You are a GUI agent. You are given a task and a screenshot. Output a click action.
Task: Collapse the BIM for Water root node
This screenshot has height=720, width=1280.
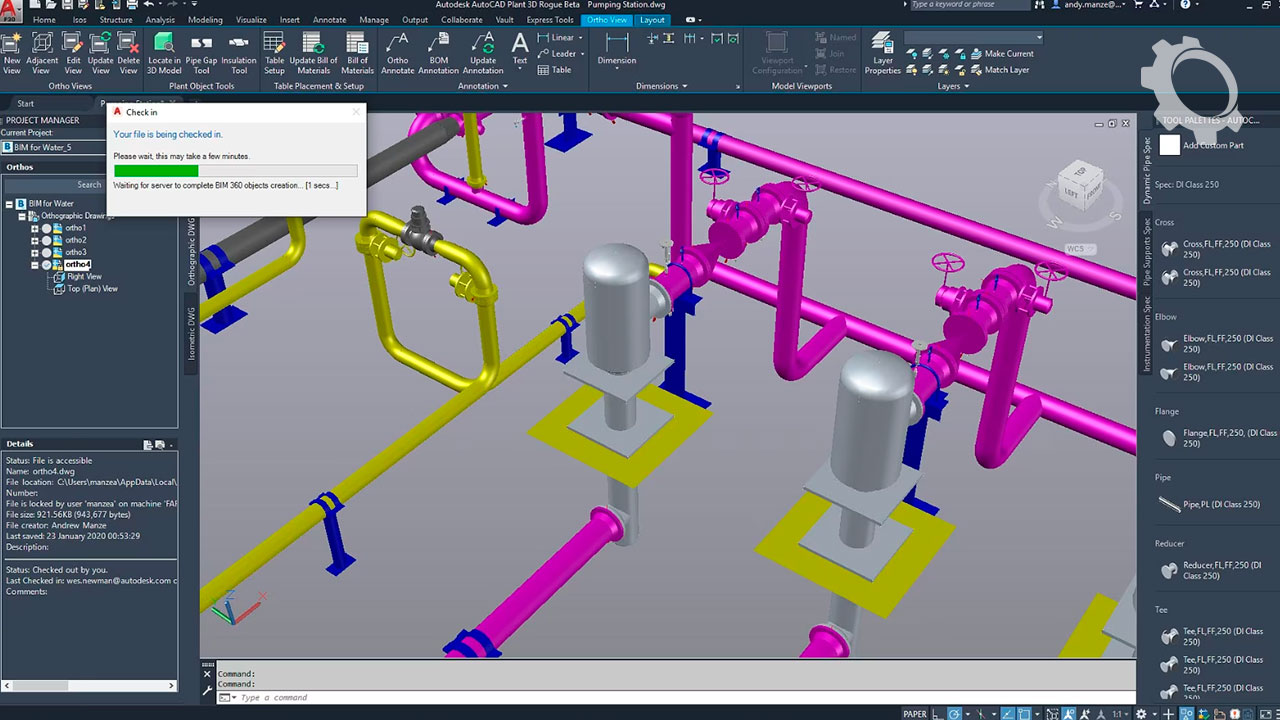click(x=10, y=204)
